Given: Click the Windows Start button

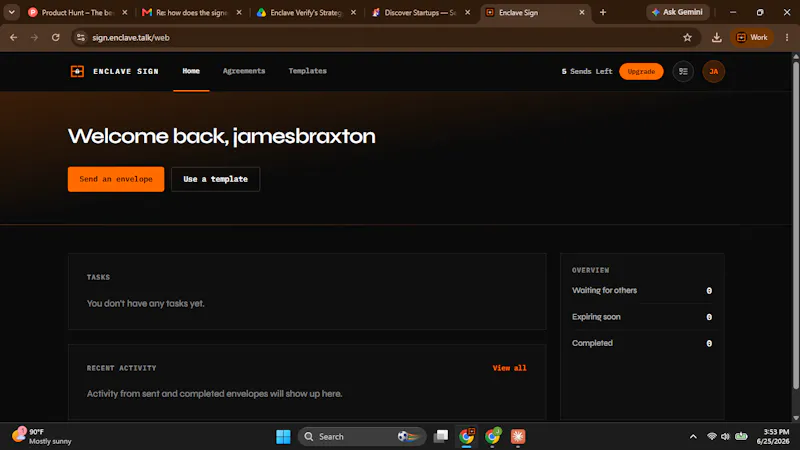Looking at the screenshot, I should [x=283, y=437].
